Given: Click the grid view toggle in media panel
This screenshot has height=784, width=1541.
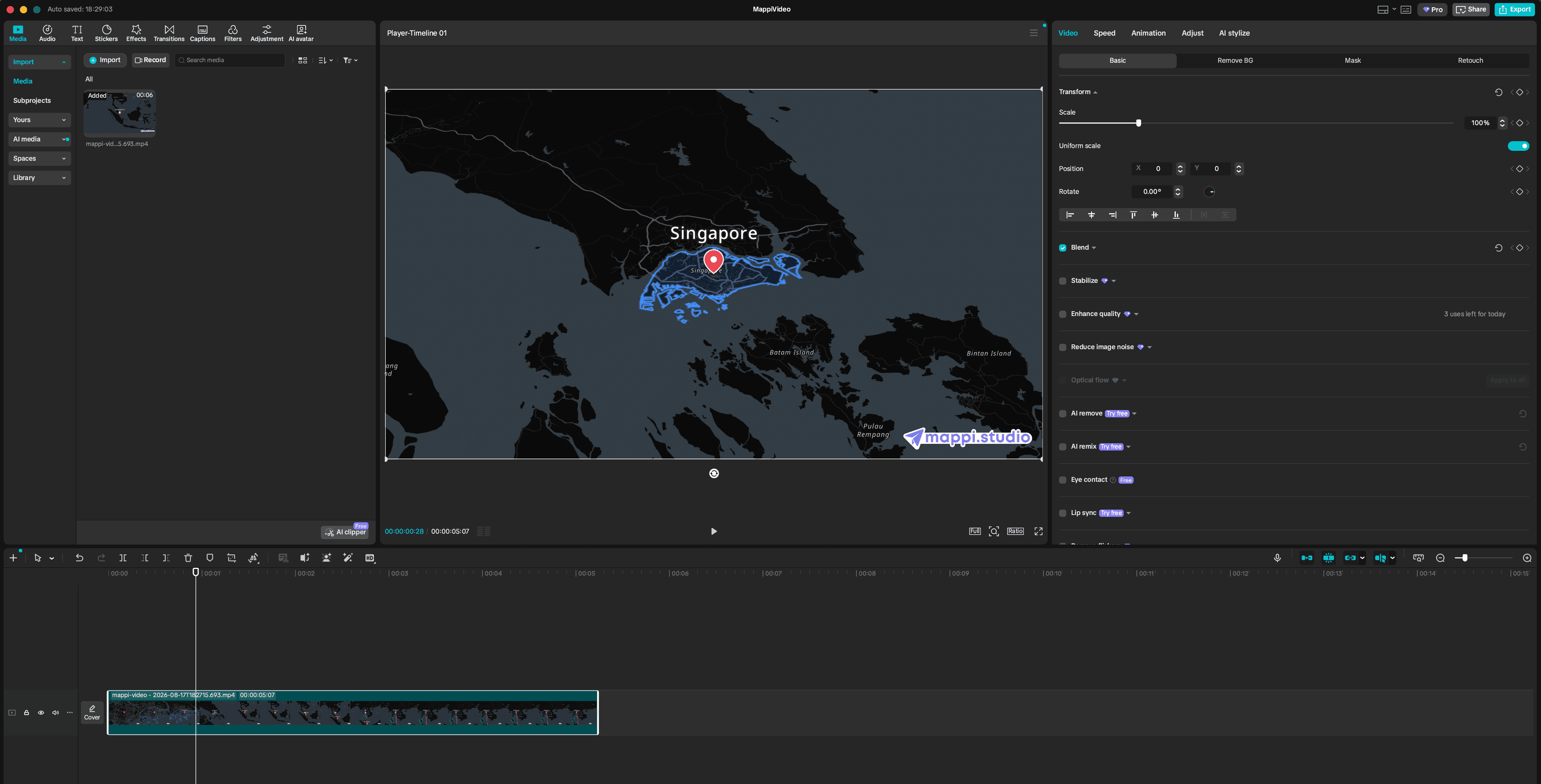Looking at the screenshot, I should [303, 61].
